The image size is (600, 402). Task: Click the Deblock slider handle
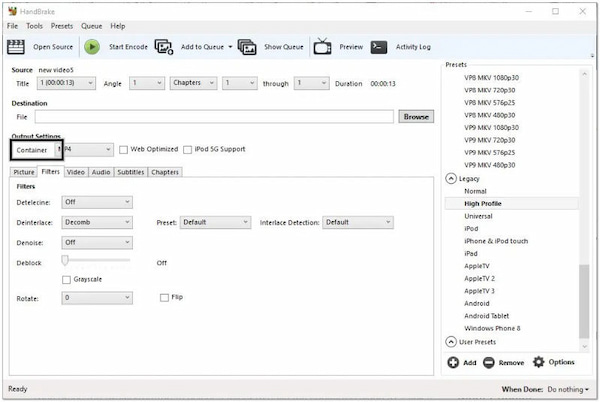coord(65,260)
